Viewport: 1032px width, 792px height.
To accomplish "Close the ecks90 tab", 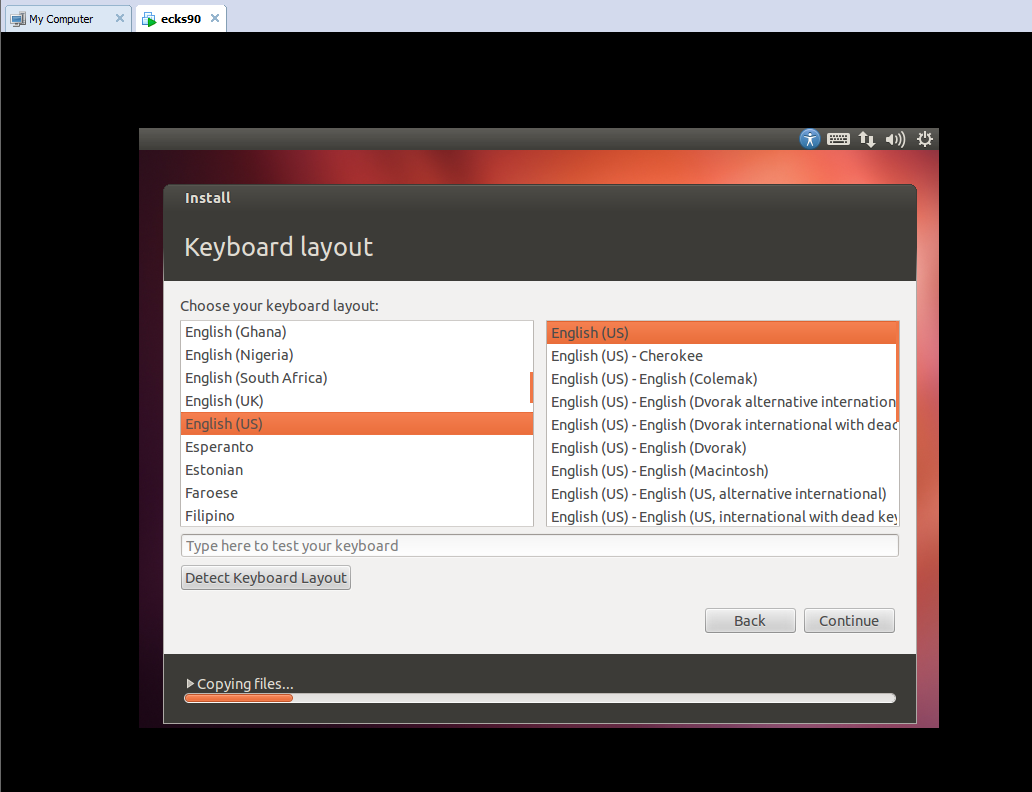I will tap(215, 18).
